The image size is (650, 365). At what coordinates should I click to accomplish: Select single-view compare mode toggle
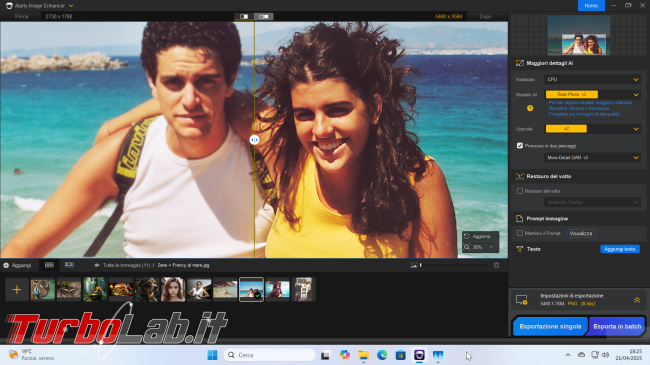tap(244, 17)
